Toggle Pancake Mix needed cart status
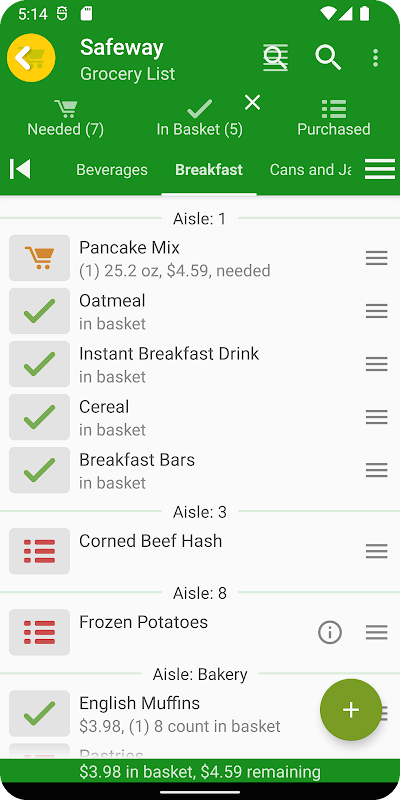This screenshot has height=800, width=400. (x=39, y=258)
